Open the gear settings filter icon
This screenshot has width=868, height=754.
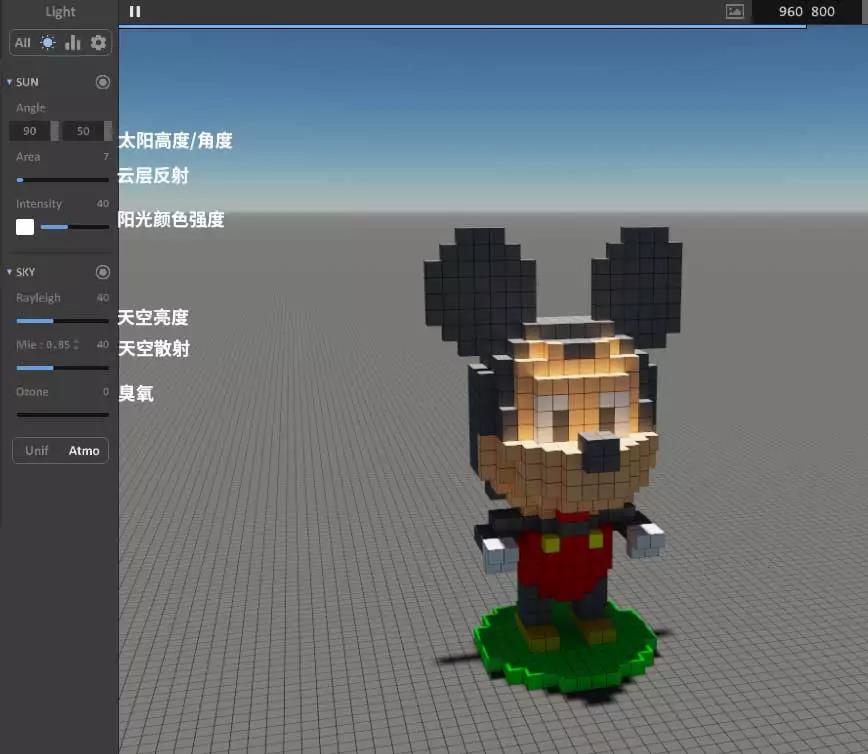pyautogui.click(x=98, y=43)
